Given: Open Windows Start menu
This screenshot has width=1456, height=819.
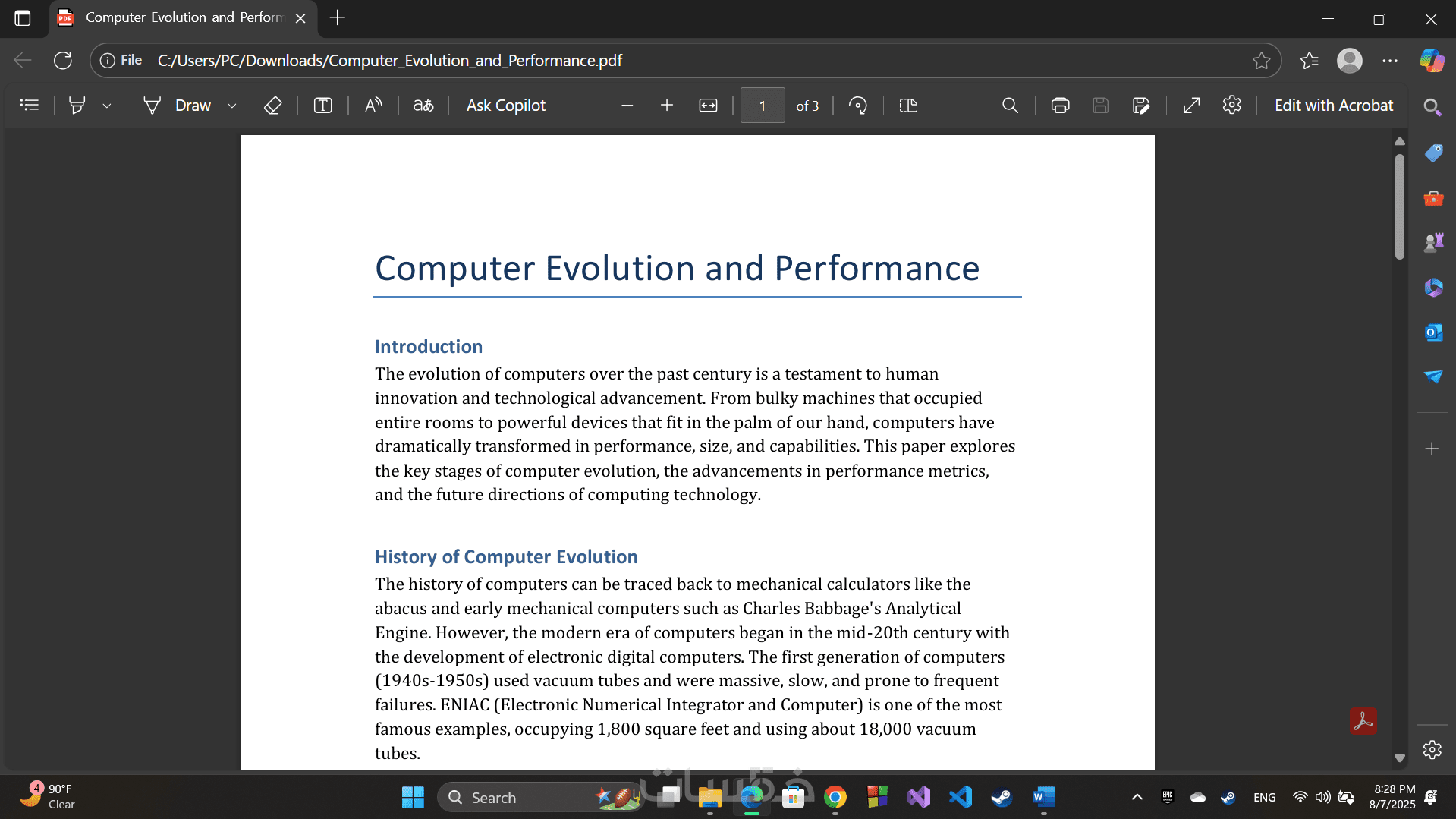Looking at the screenshot, I should 413,798.
